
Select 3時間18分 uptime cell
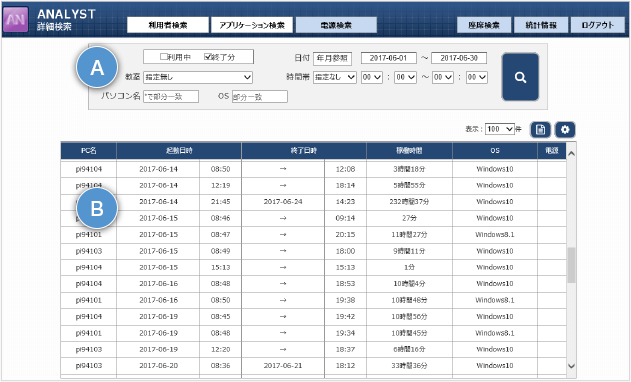pos(409,169)
